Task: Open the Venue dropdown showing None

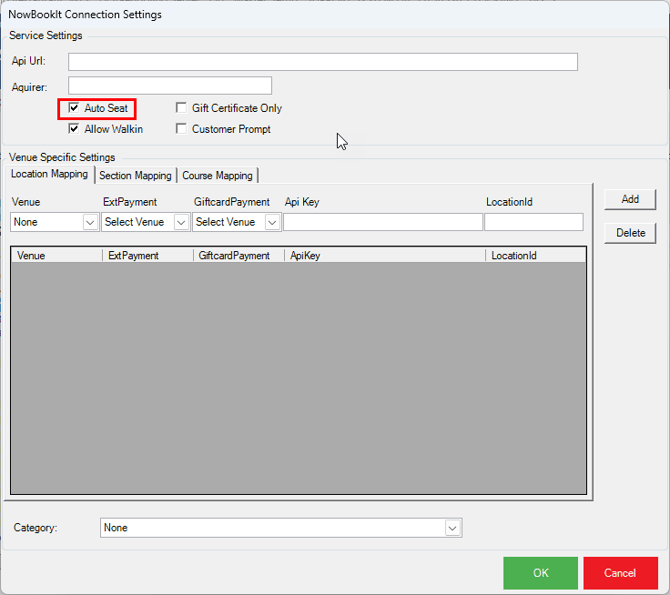Action: pyautogui.click(x=90, y=222)
